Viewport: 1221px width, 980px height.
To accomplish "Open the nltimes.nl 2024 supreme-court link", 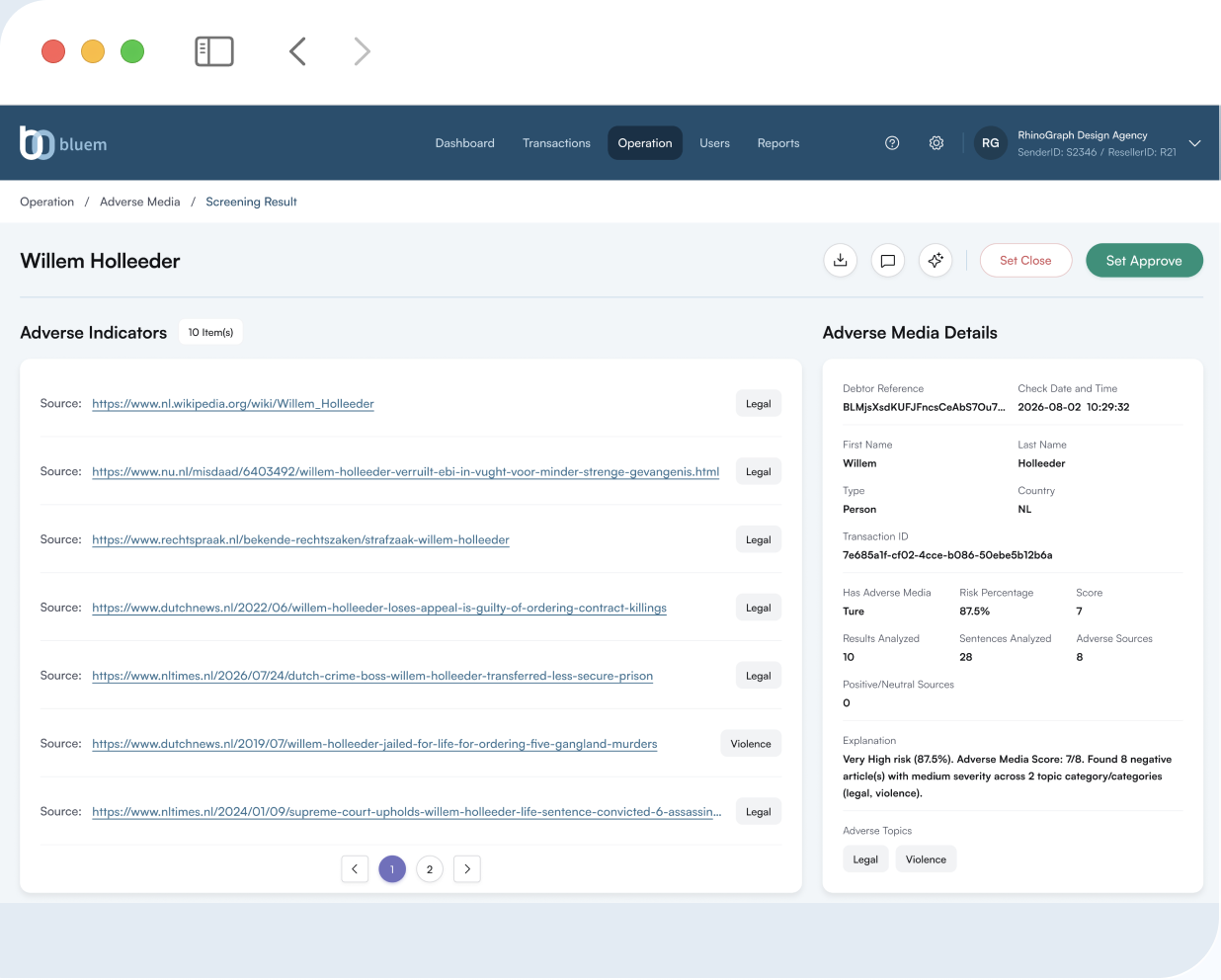I will (x=407, y=812).
